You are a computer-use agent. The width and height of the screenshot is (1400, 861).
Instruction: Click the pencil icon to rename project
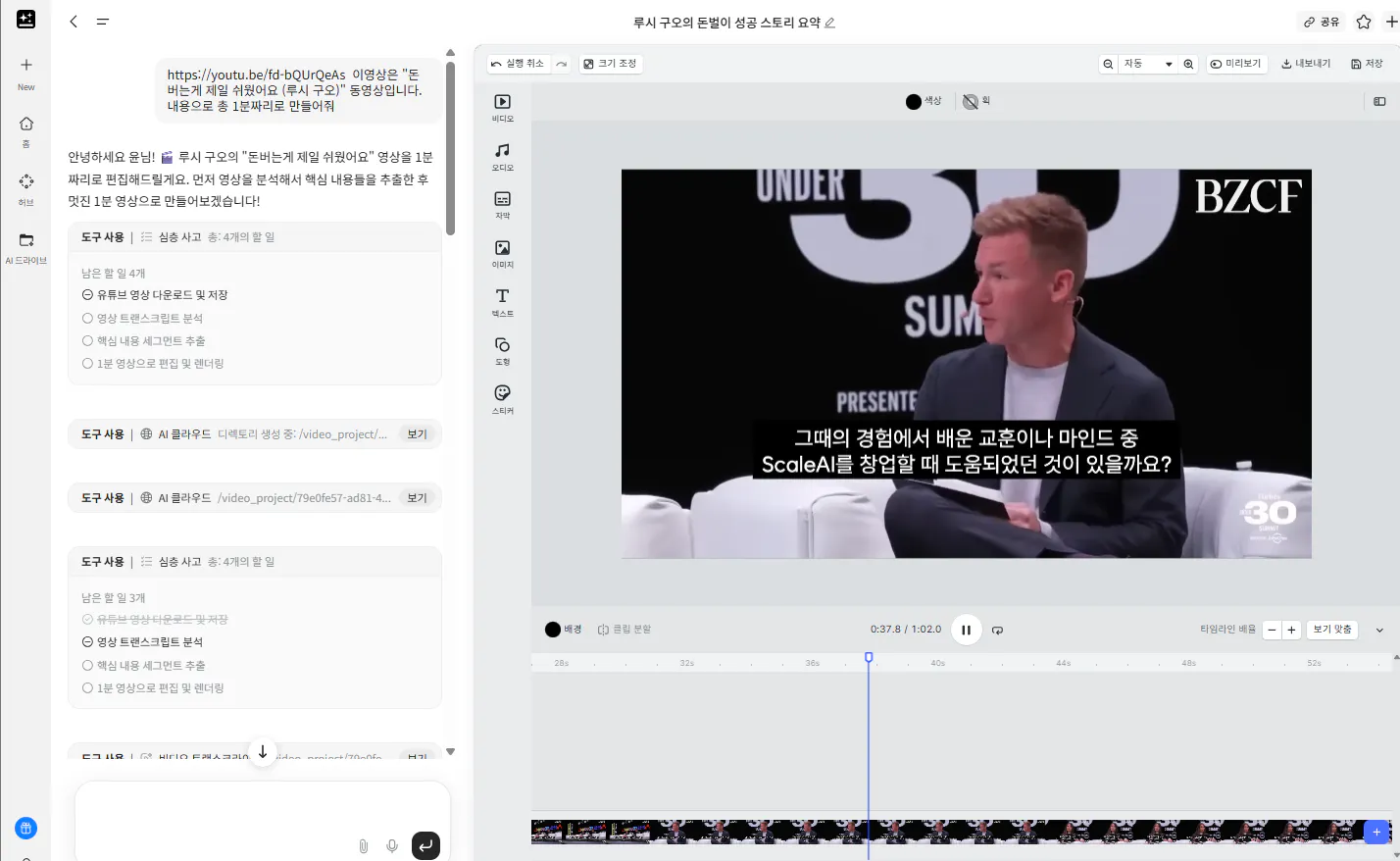829,23
